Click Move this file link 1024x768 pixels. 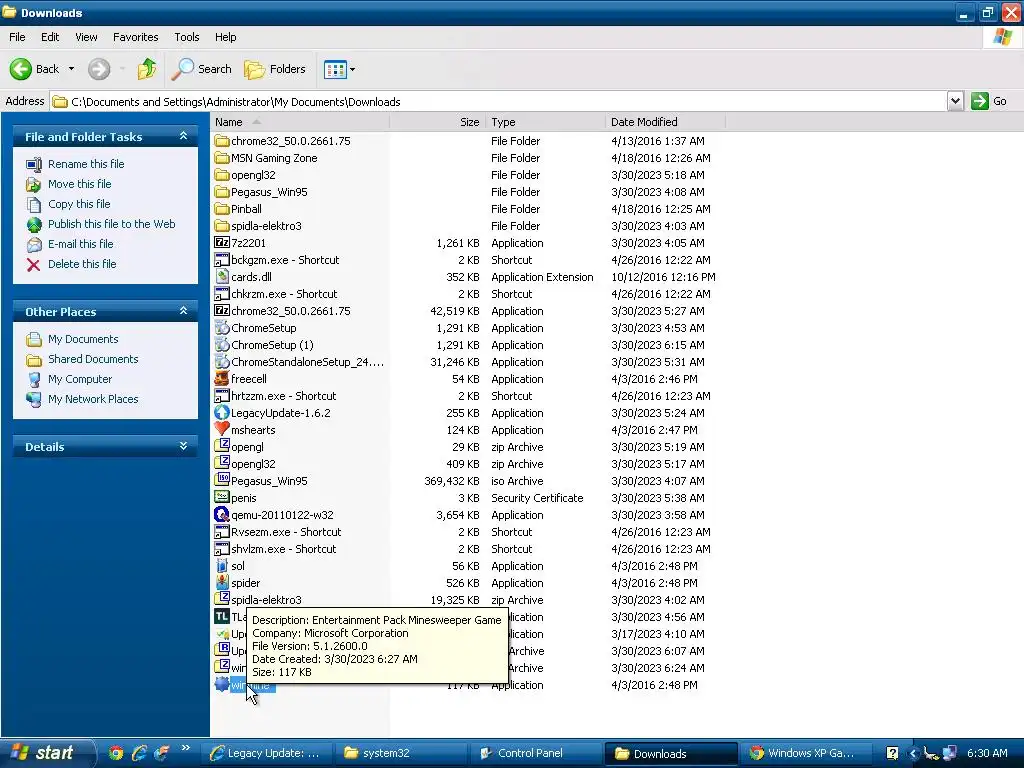pyautogui.click(x=80, y=184)
